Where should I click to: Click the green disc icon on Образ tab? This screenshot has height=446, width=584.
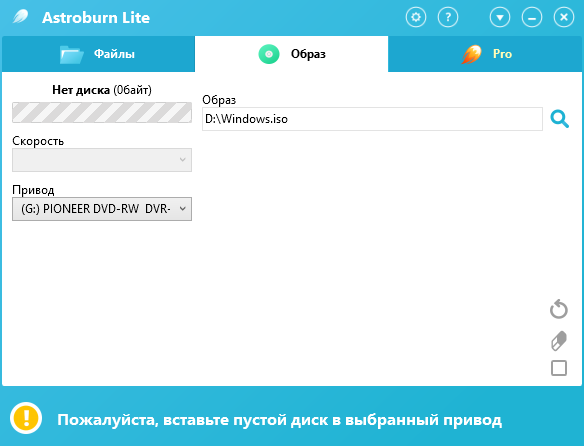[x=269, y=54]
